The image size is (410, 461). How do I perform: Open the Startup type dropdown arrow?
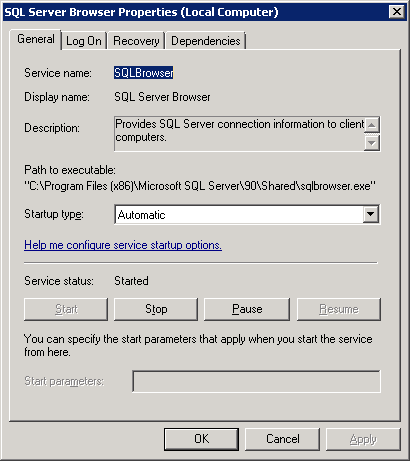(x=371, y=214)
